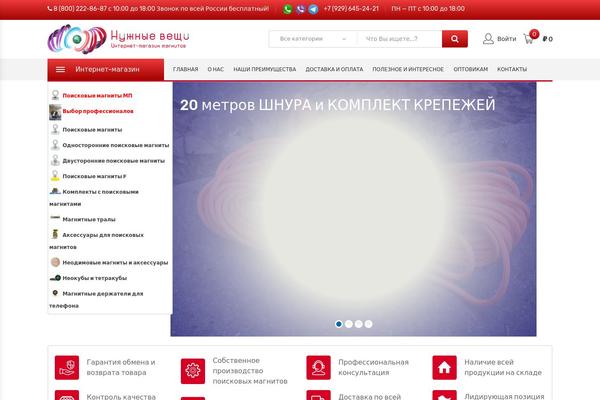Open Telegram contact icon in top bar
This screenshot has width=600, height=400.
313,9
